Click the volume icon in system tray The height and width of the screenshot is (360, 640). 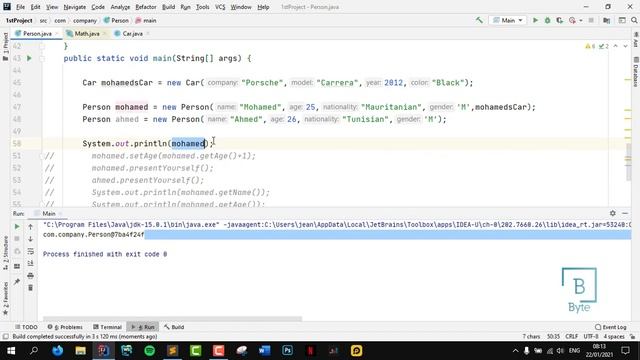pos(560,351)
